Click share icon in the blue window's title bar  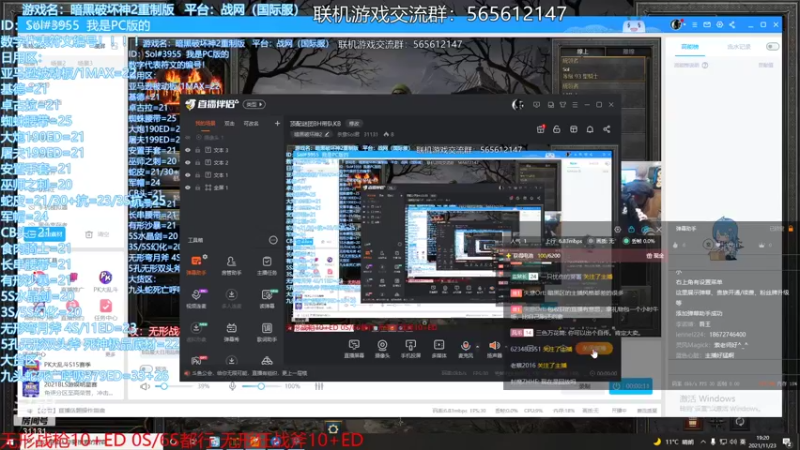tap(732, 24)
